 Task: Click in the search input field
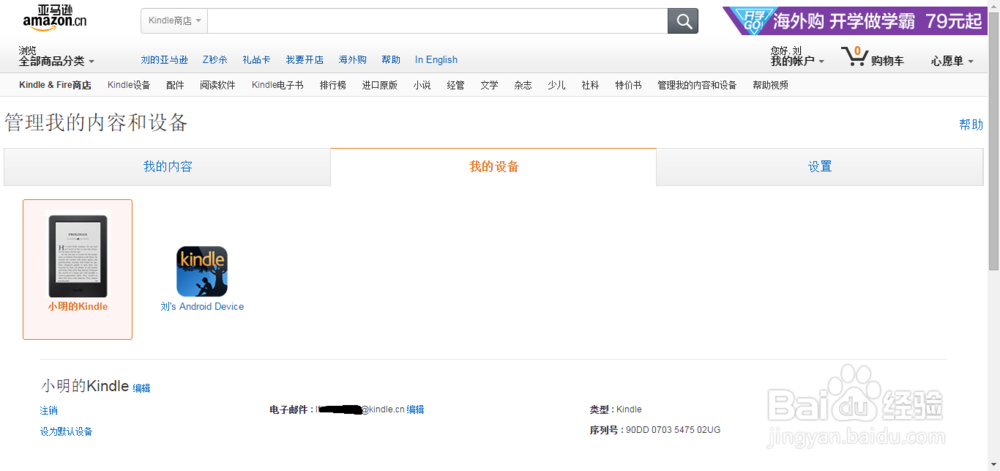(x=438, y=21)
